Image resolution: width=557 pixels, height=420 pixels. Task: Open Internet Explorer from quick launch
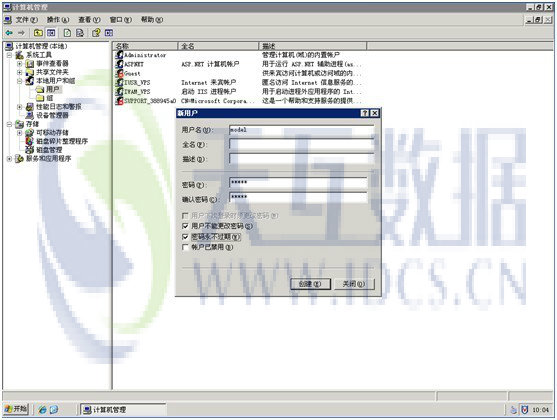coord(42,410)
